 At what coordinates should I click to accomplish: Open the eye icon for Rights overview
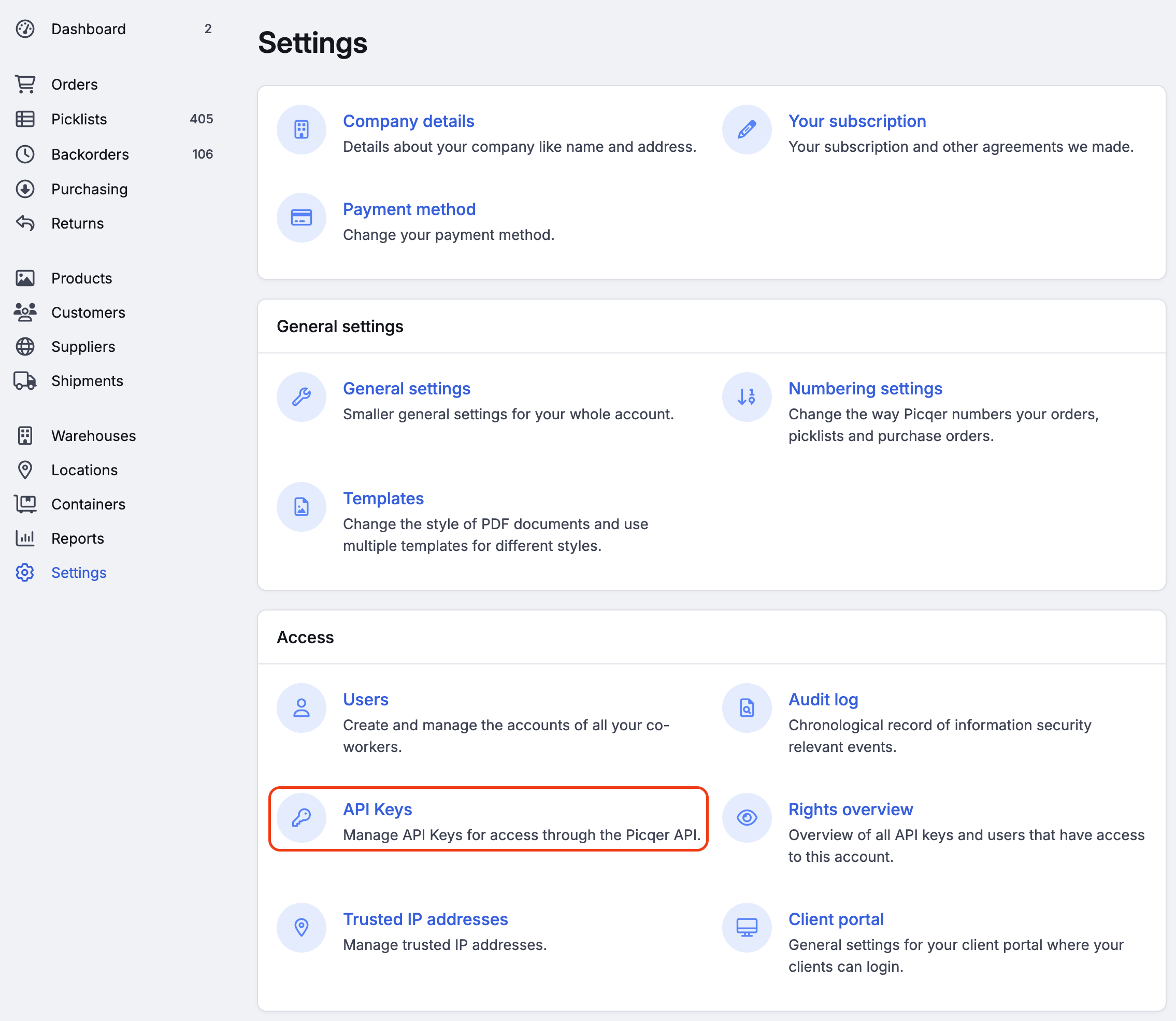pos(747,818)
